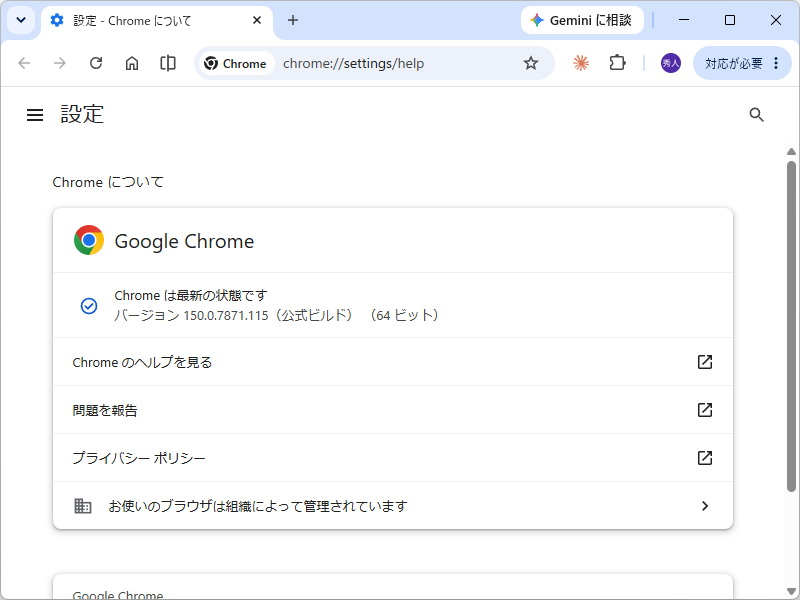Open the settings hamburger menu
The width and height of the screenshot is (800, 600).
point(35,115)
